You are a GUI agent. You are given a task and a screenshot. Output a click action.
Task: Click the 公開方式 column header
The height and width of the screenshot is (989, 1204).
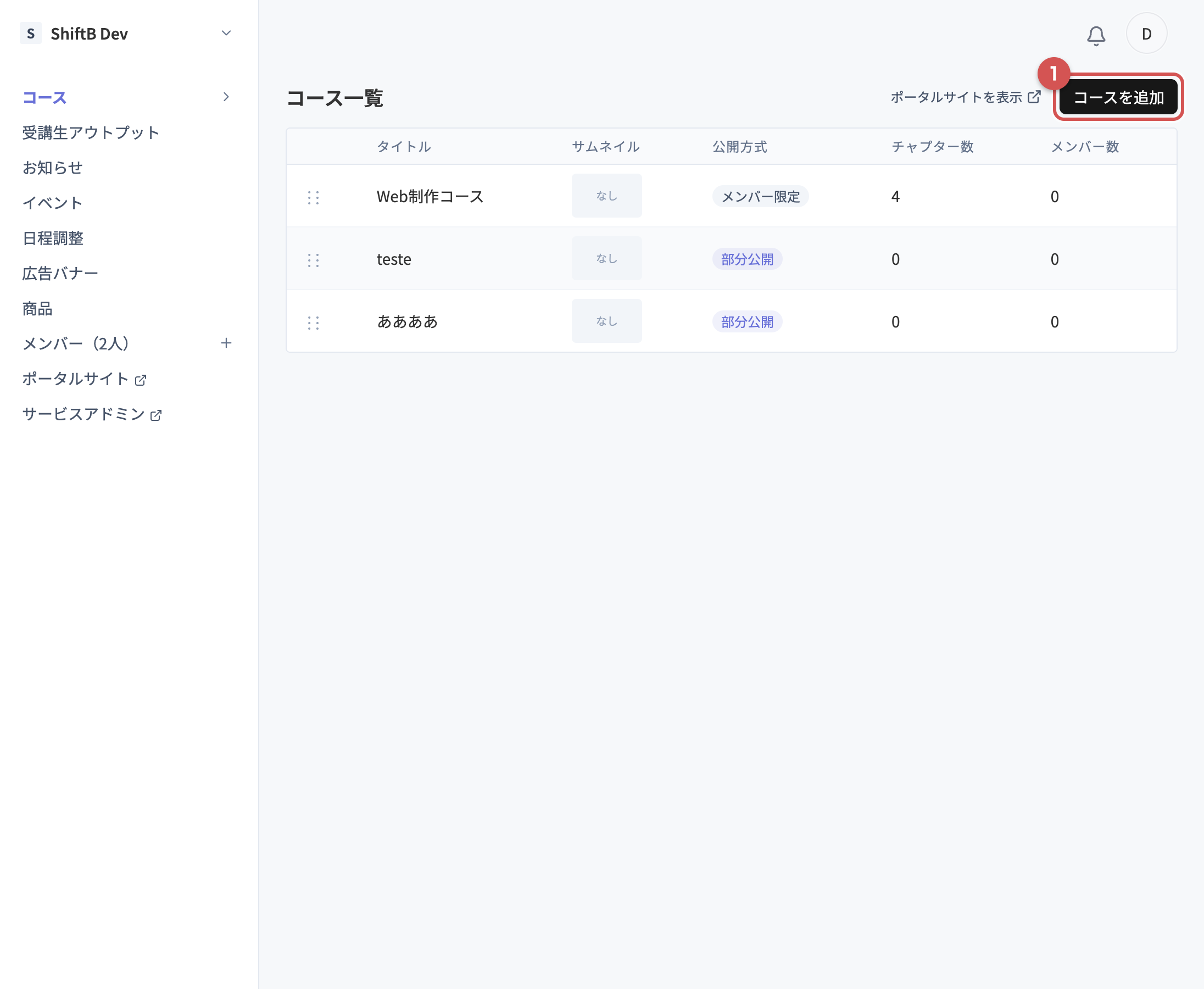click(739, 146)
